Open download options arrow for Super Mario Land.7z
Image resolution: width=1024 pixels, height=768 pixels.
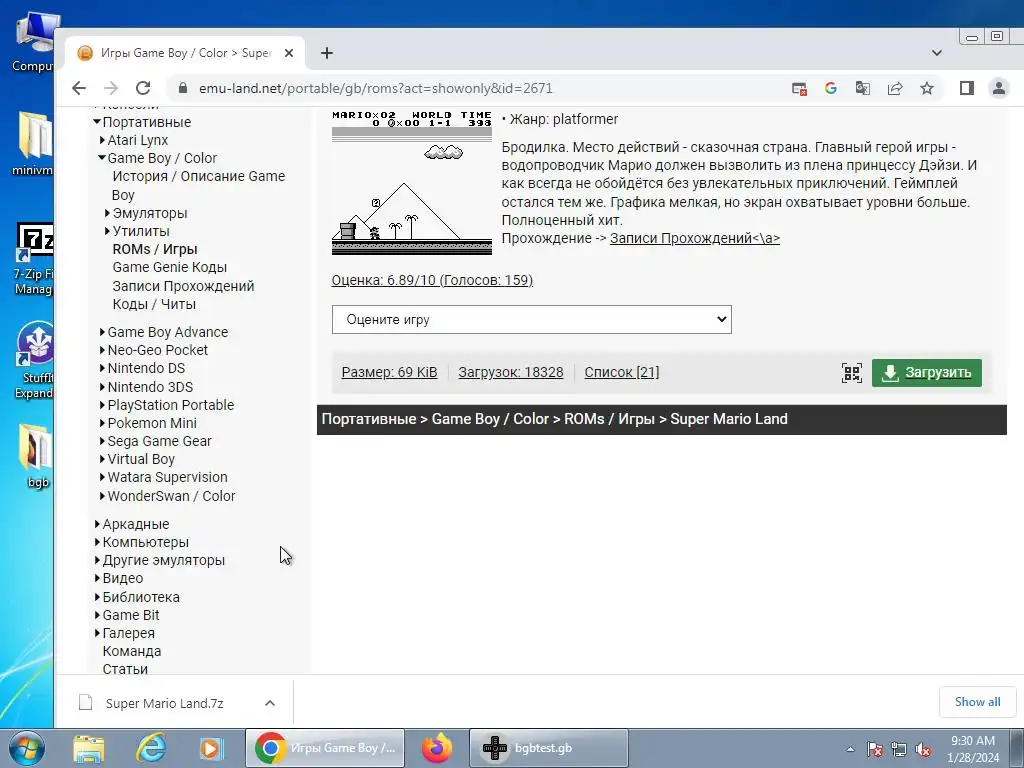point(270,703)
